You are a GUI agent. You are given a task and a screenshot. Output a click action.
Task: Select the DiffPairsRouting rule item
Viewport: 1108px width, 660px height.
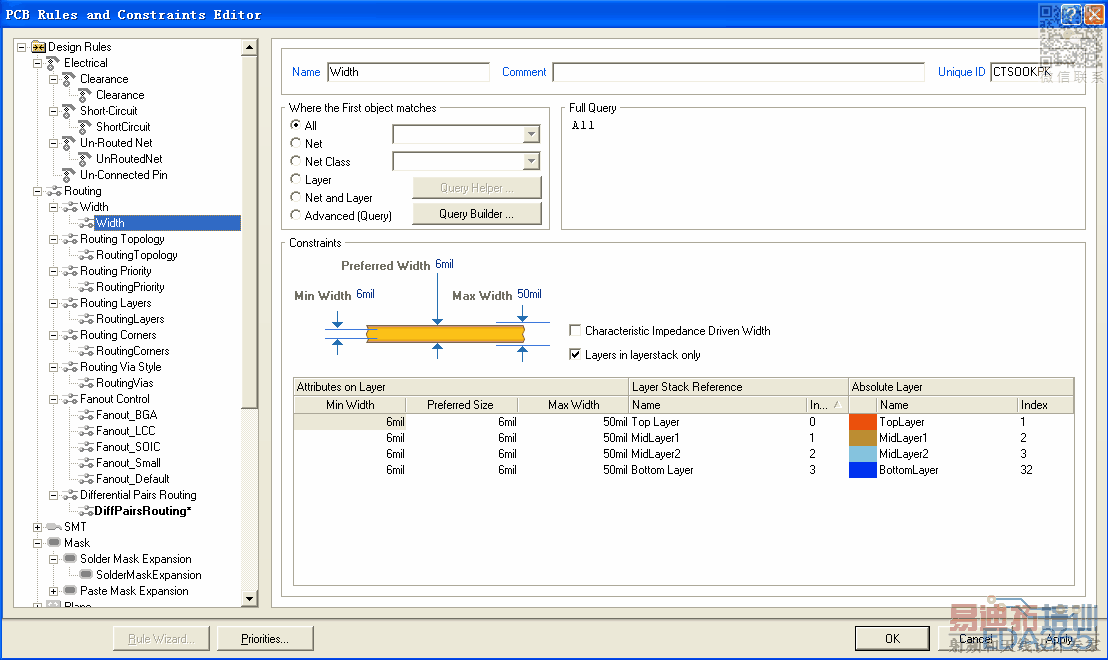142,511
